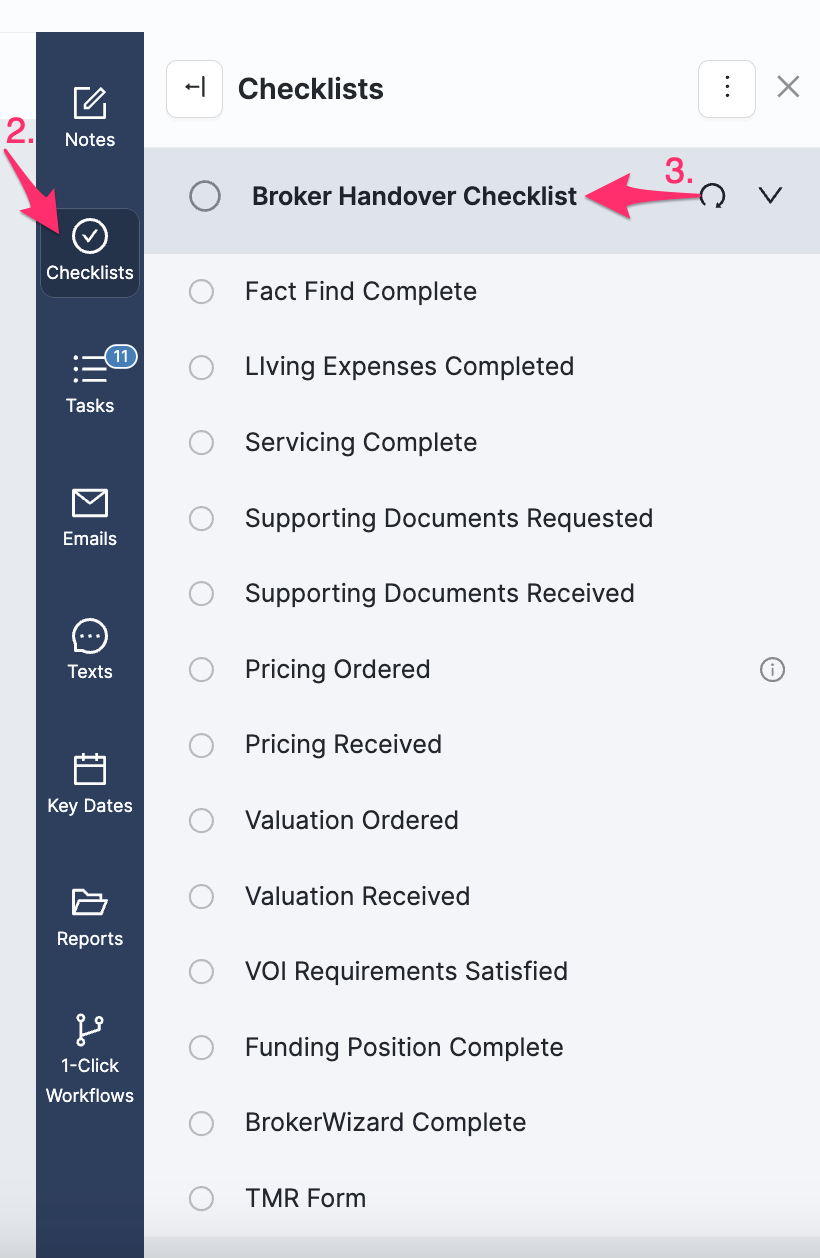Tick the TMR Form checkbox
This screenshot has width=820, height=1258.
click(x=202, y=1199)
